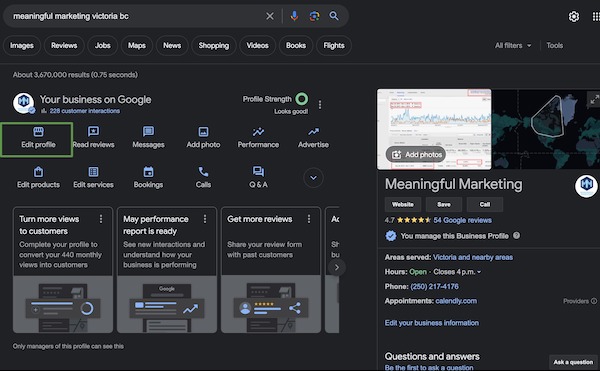Viewport: 600px width, 371px height.
Task: Open the business photo thumbnail
Action: tap(434, 129)
